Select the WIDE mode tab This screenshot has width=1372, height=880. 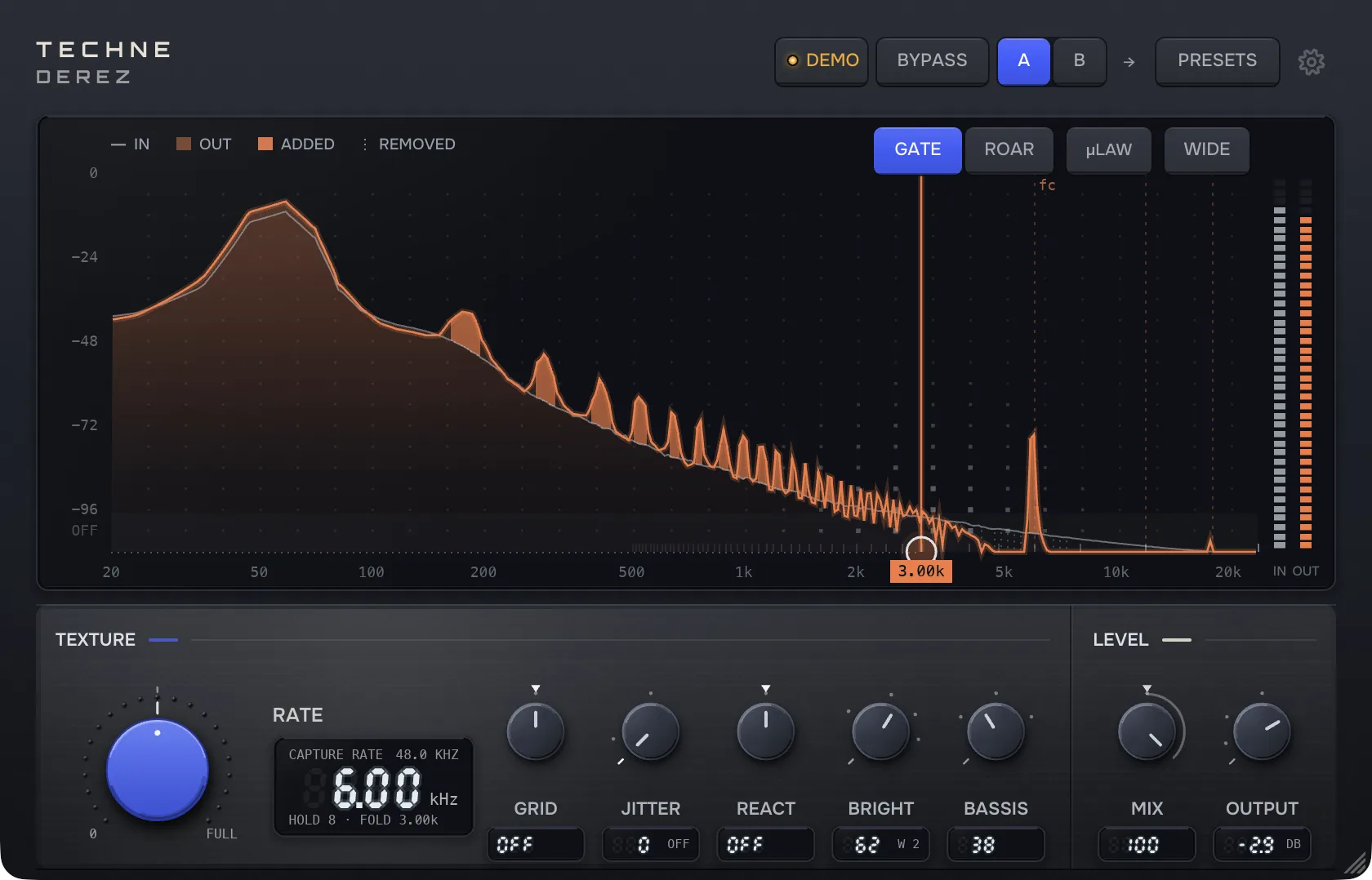[1206, 150]
